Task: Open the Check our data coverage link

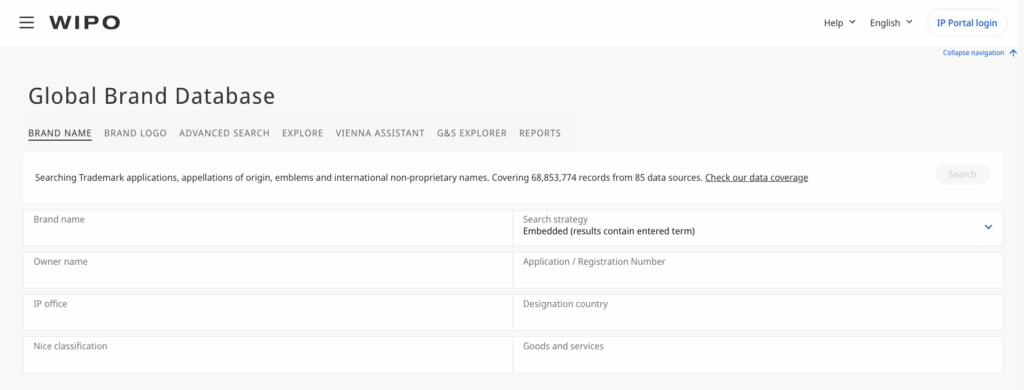Action: [x=756, y=178]
